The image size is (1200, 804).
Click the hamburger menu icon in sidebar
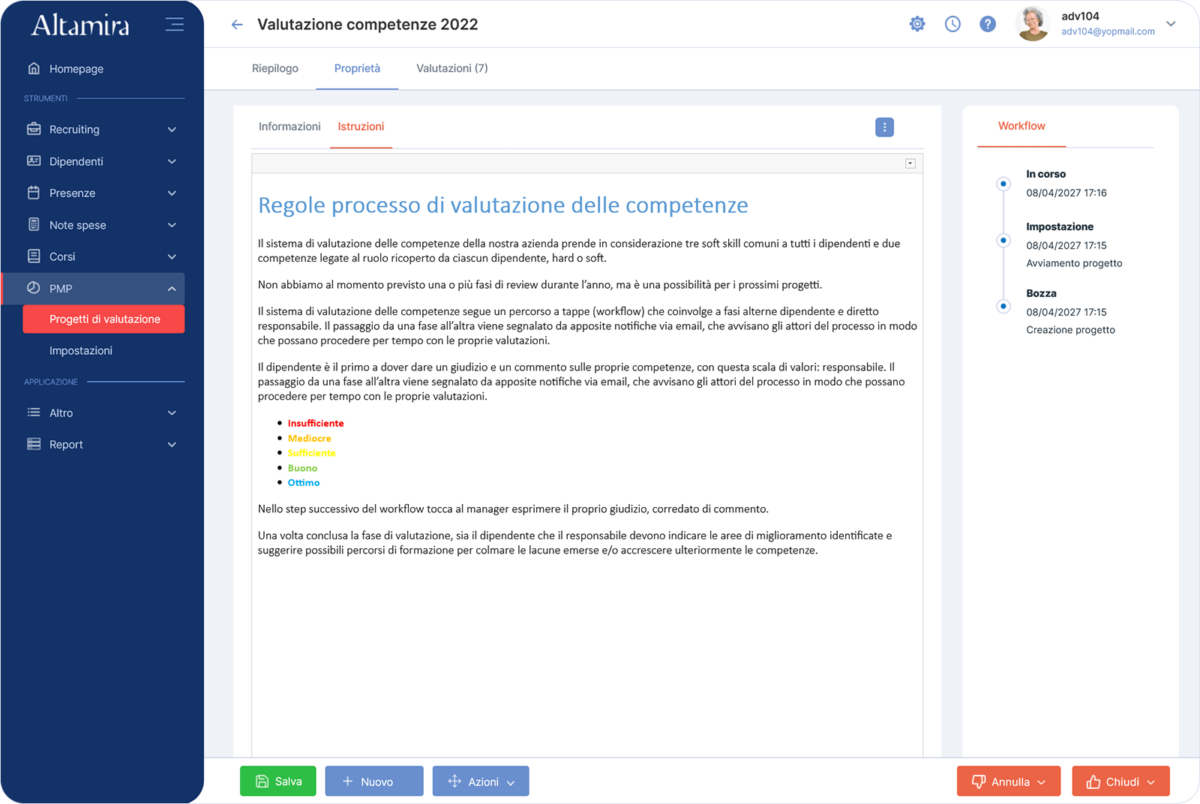[175, 24]
